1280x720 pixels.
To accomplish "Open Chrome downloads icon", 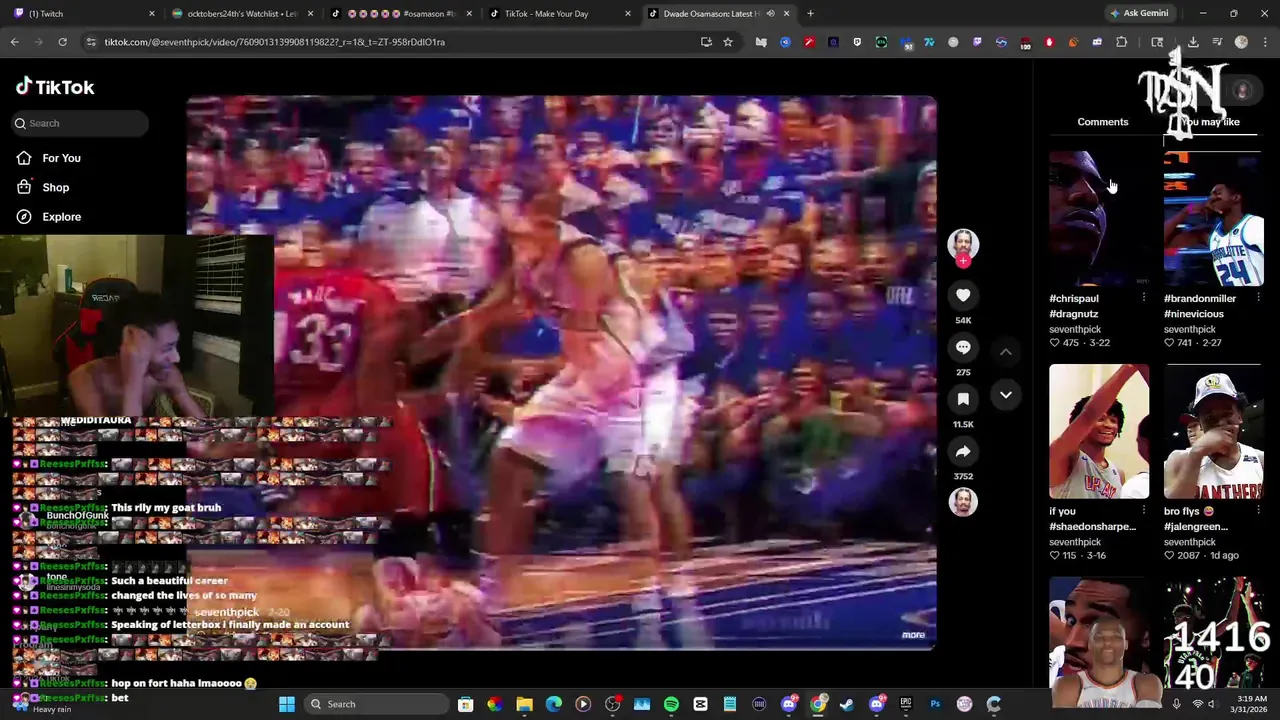I will click(1193, 42).
